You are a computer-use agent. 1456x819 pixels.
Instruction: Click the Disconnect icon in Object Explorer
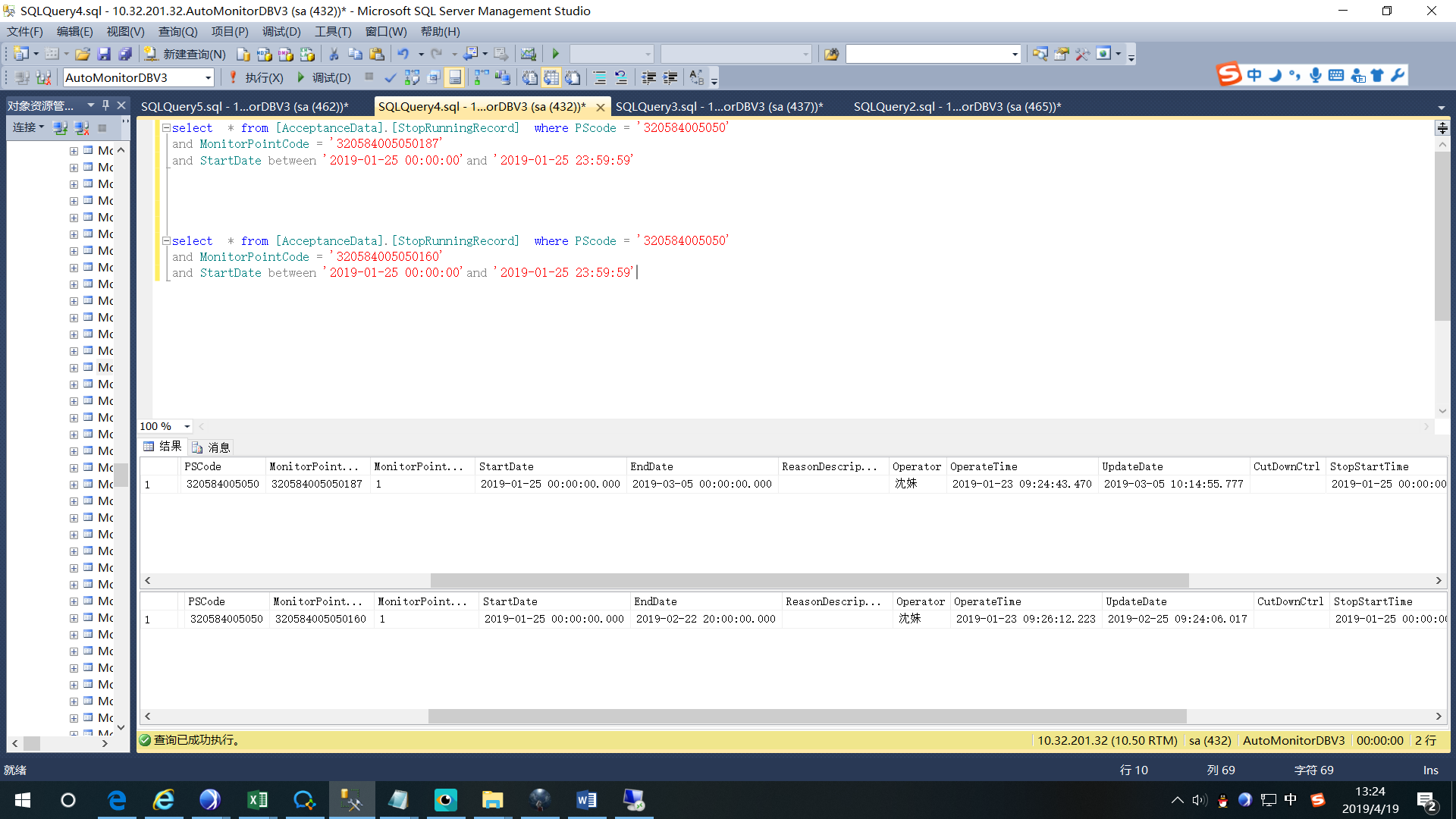[81, 127]
